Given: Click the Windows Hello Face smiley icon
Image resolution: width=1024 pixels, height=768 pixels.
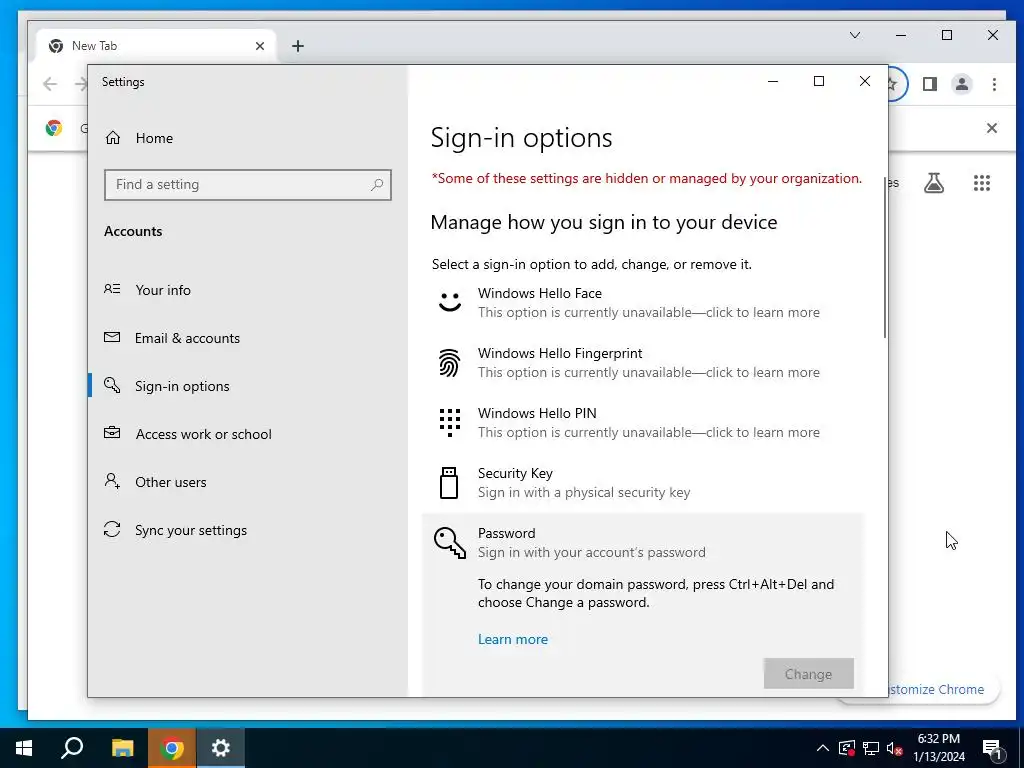Looking at the screenshot, I should point(449,302).
